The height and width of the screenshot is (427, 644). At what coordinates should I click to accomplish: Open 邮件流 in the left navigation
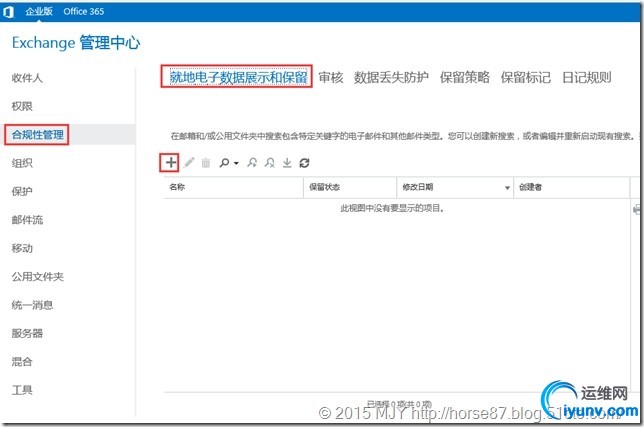tap(27, 220)
